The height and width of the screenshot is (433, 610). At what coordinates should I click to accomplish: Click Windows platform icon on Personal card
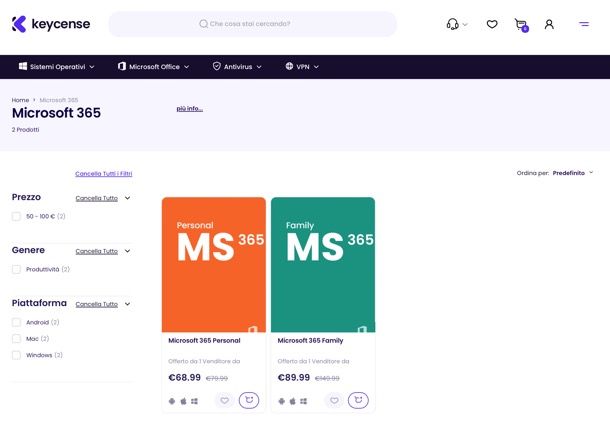click(x=195, y=401)
